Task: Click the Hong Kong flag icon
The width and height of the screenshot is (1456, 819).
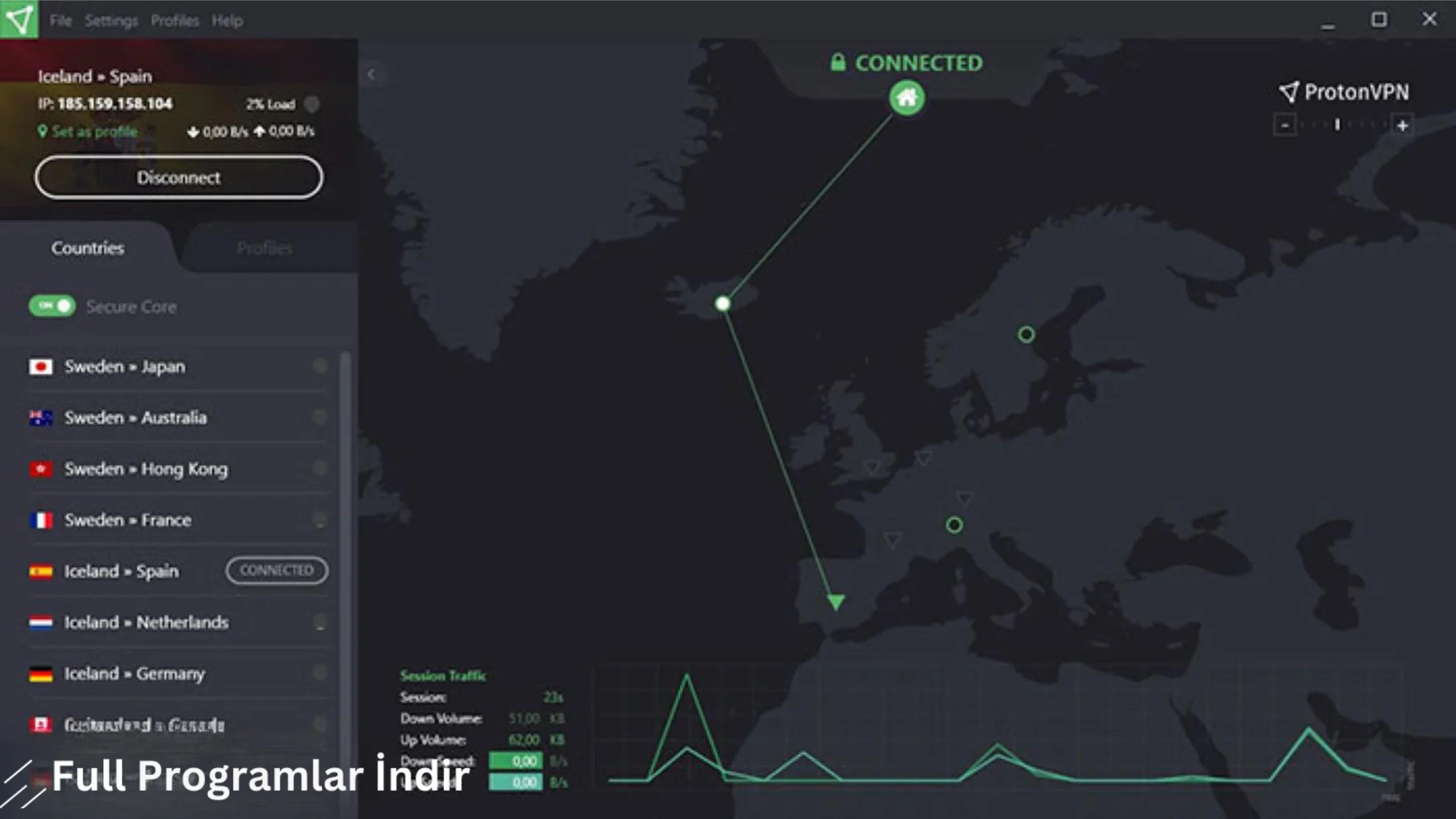Action: (x=41, y=469)
